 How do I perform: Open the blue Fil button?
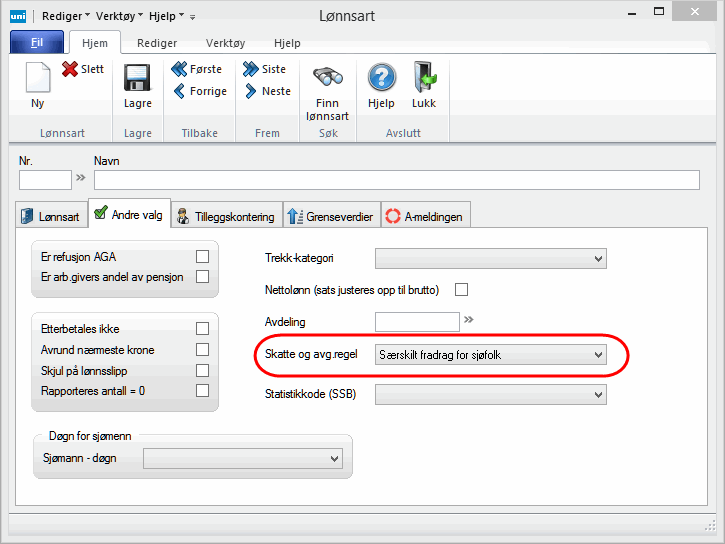(37, 43)
